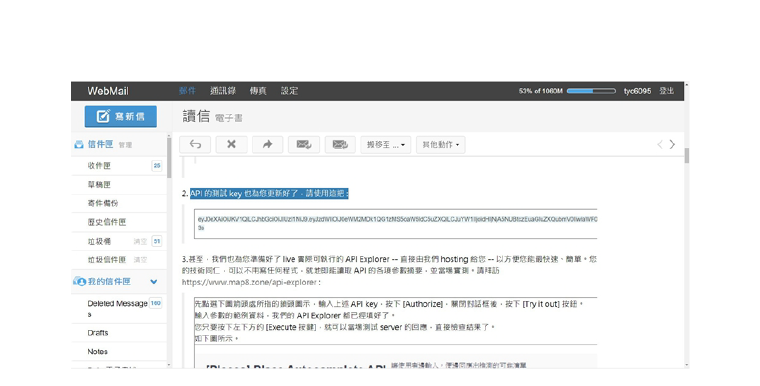Open the 寄件備份 sent backup folder
Screen dimensions: 760x386
(103, 203)
